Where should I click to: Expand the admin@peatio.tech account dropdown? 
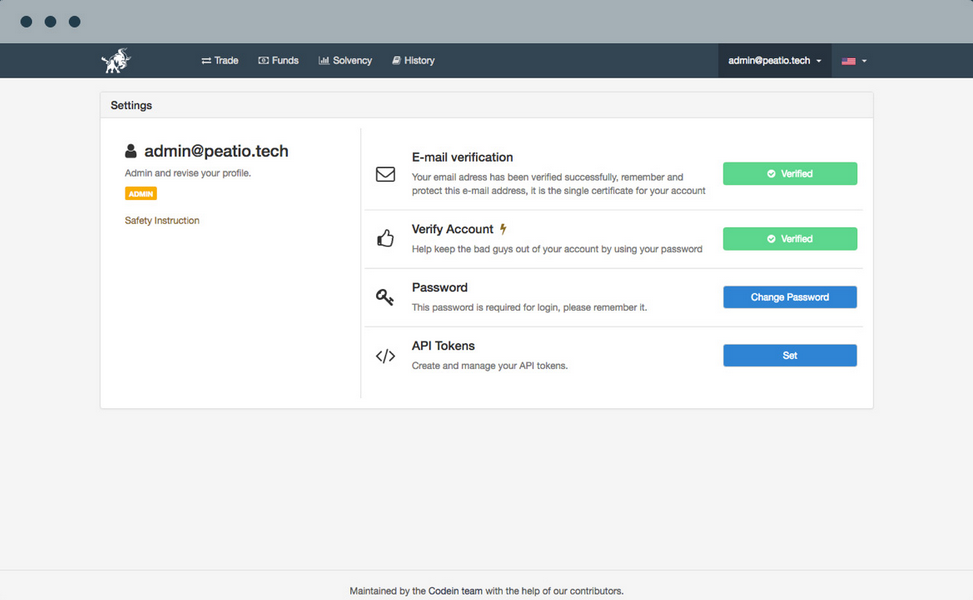[x=774, y=60]
